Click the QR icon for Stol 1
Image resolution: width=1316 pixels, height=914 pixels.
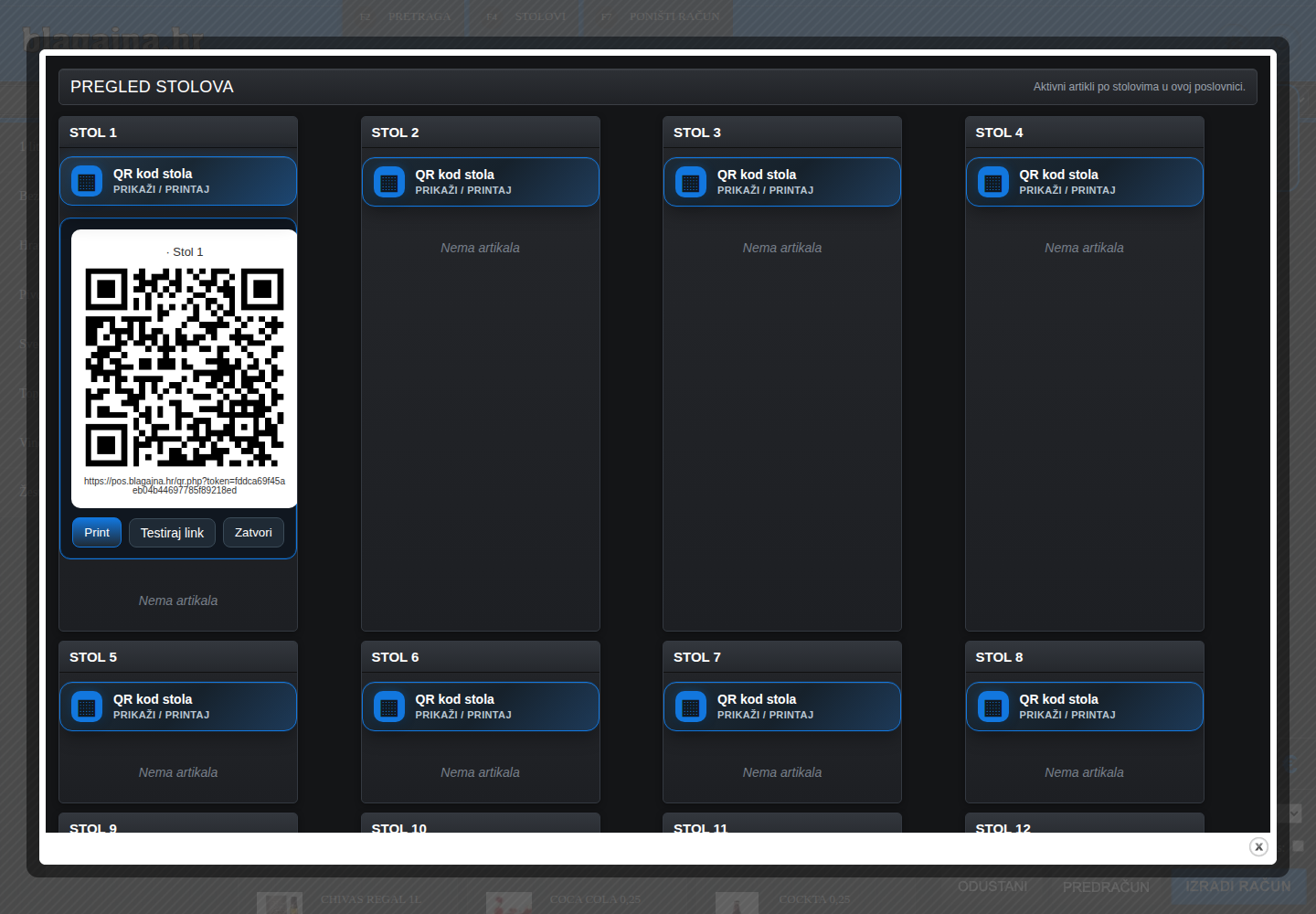pyautogui.click(x=87, y=181)
